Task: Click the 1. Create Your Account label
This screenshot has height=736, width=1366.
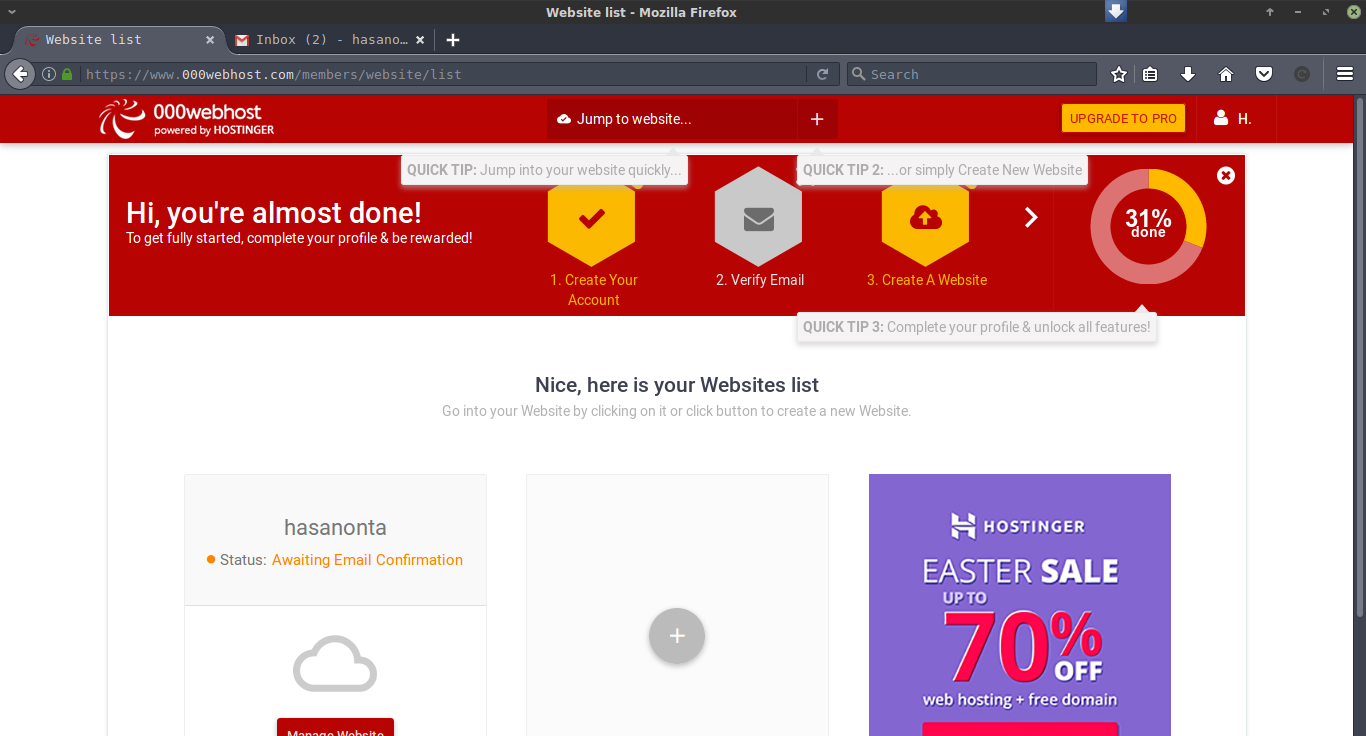Action: (x=594, y=290)
